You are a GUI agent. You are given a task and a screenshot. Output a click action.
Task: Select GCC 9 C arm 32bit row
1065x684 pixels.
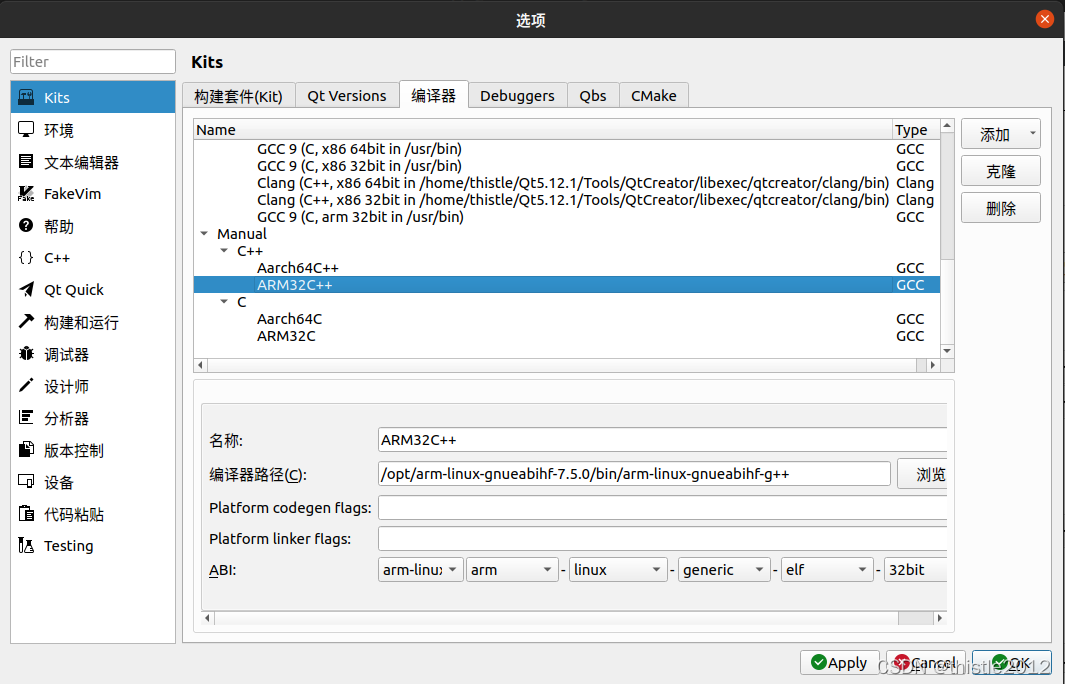(x=566, y=217)
